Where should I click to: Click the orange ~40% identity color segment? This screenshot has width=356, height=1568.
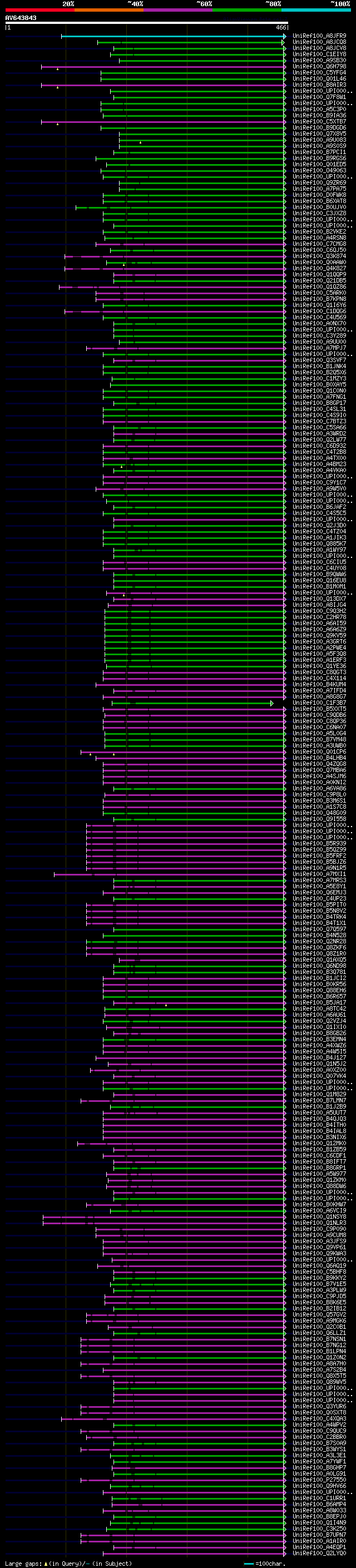pos(109,10)
